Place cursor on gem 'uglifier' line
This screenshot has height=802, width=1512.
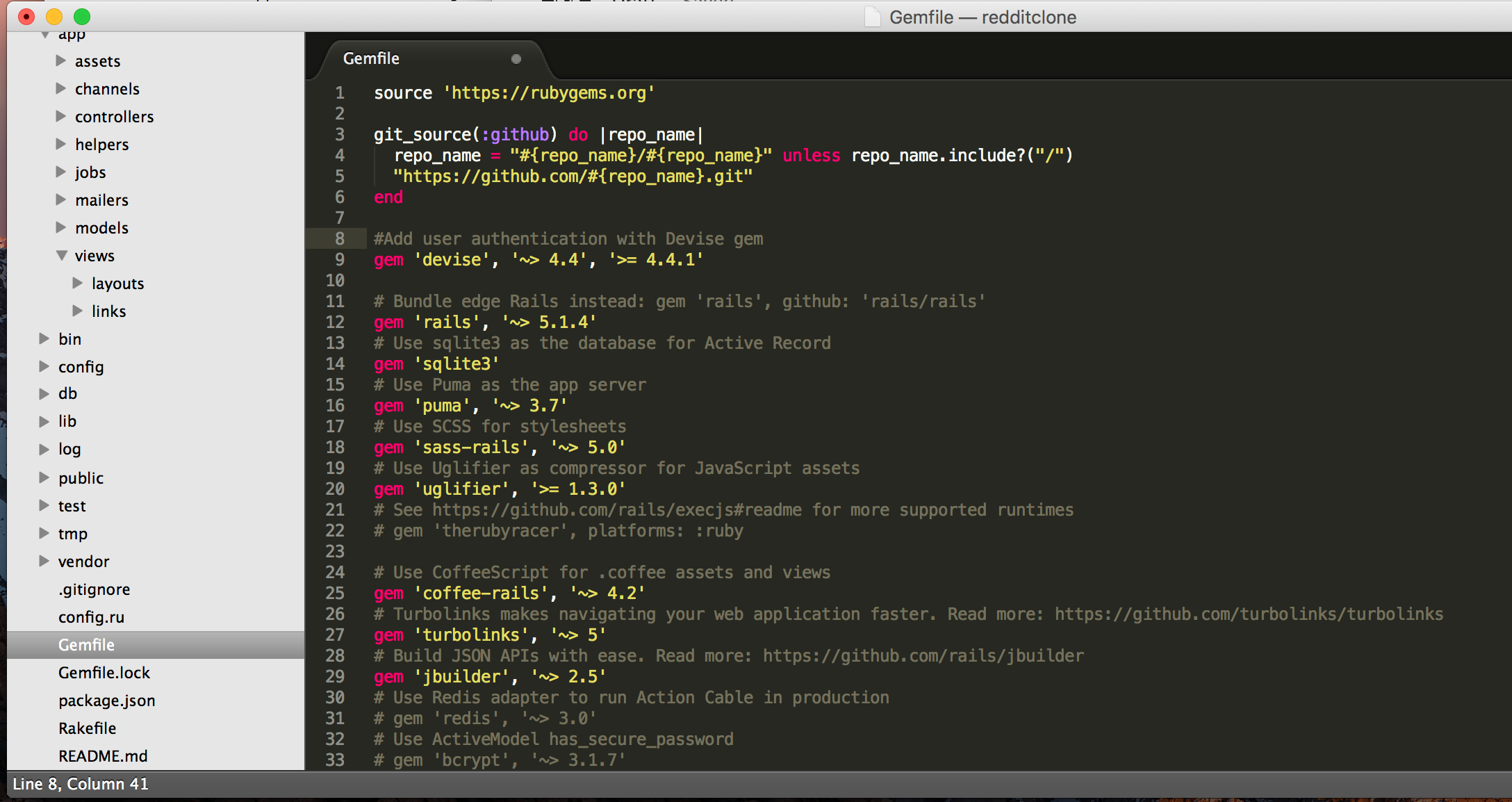point(500,489)
